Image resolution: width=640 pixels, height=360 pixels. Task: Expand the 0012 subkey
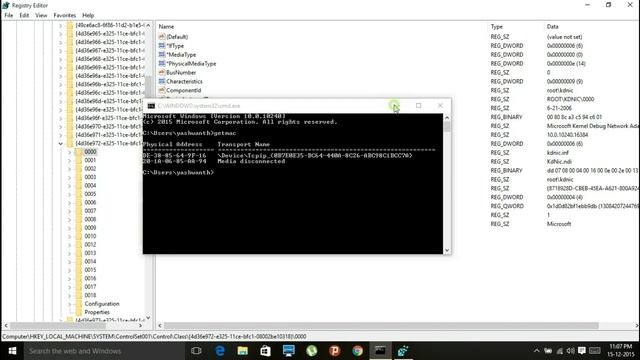pos(69,245)
